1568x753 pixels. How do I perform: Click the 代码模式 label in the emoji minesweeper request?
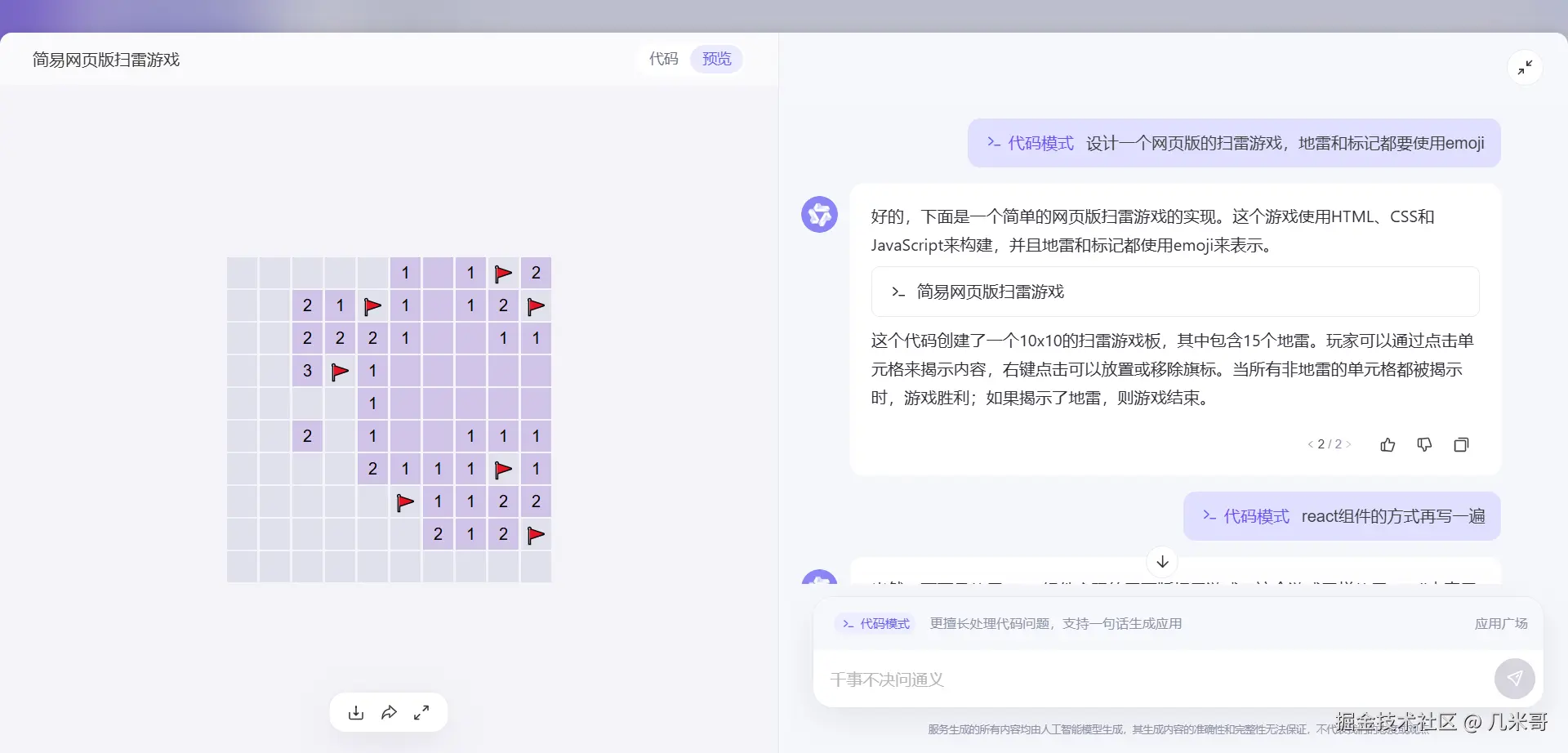tap(1030, 143)
